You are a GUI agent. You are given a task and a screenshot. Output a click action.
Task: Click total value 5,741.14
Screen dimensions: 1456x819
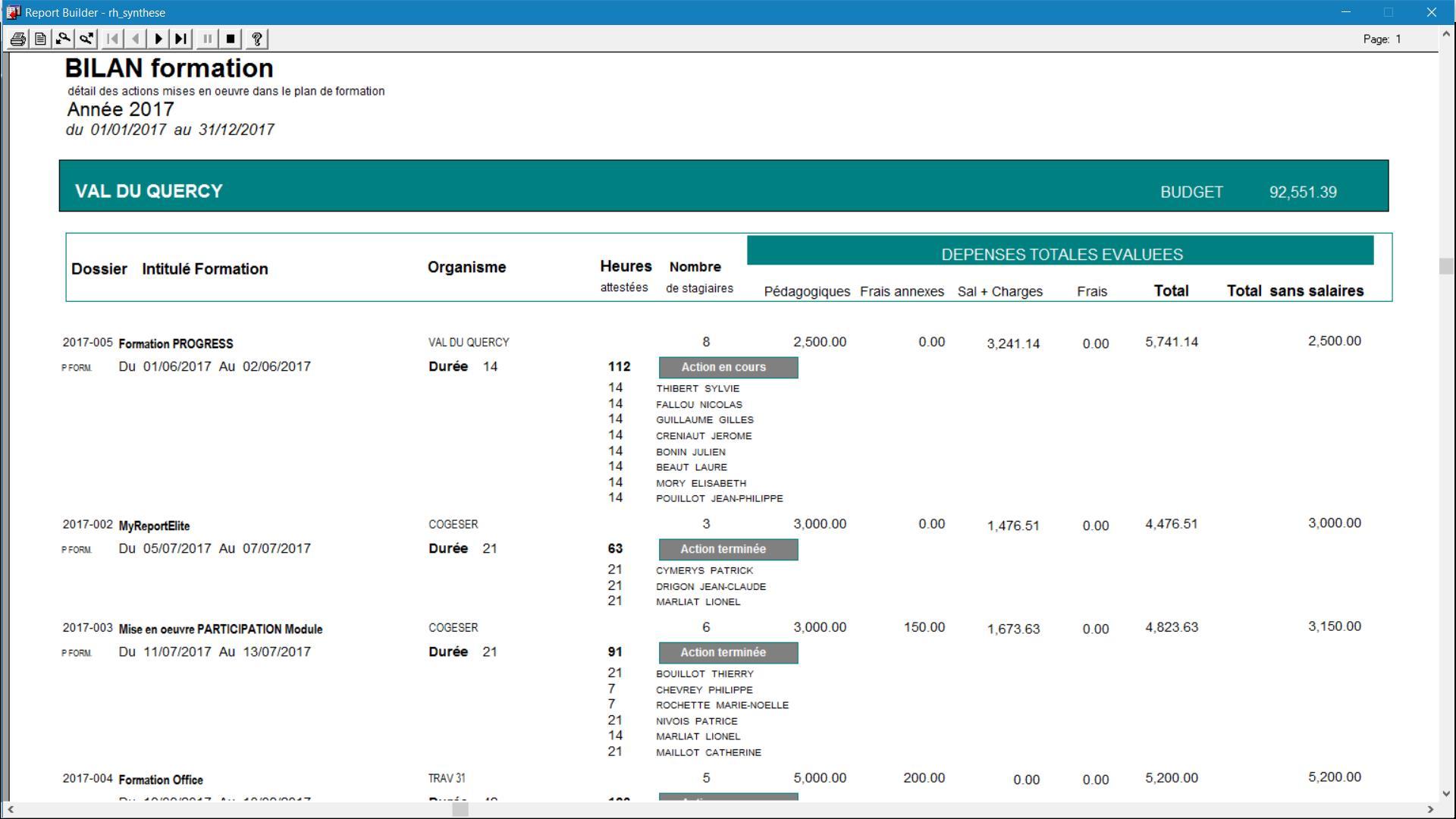tap(1172, 342)
